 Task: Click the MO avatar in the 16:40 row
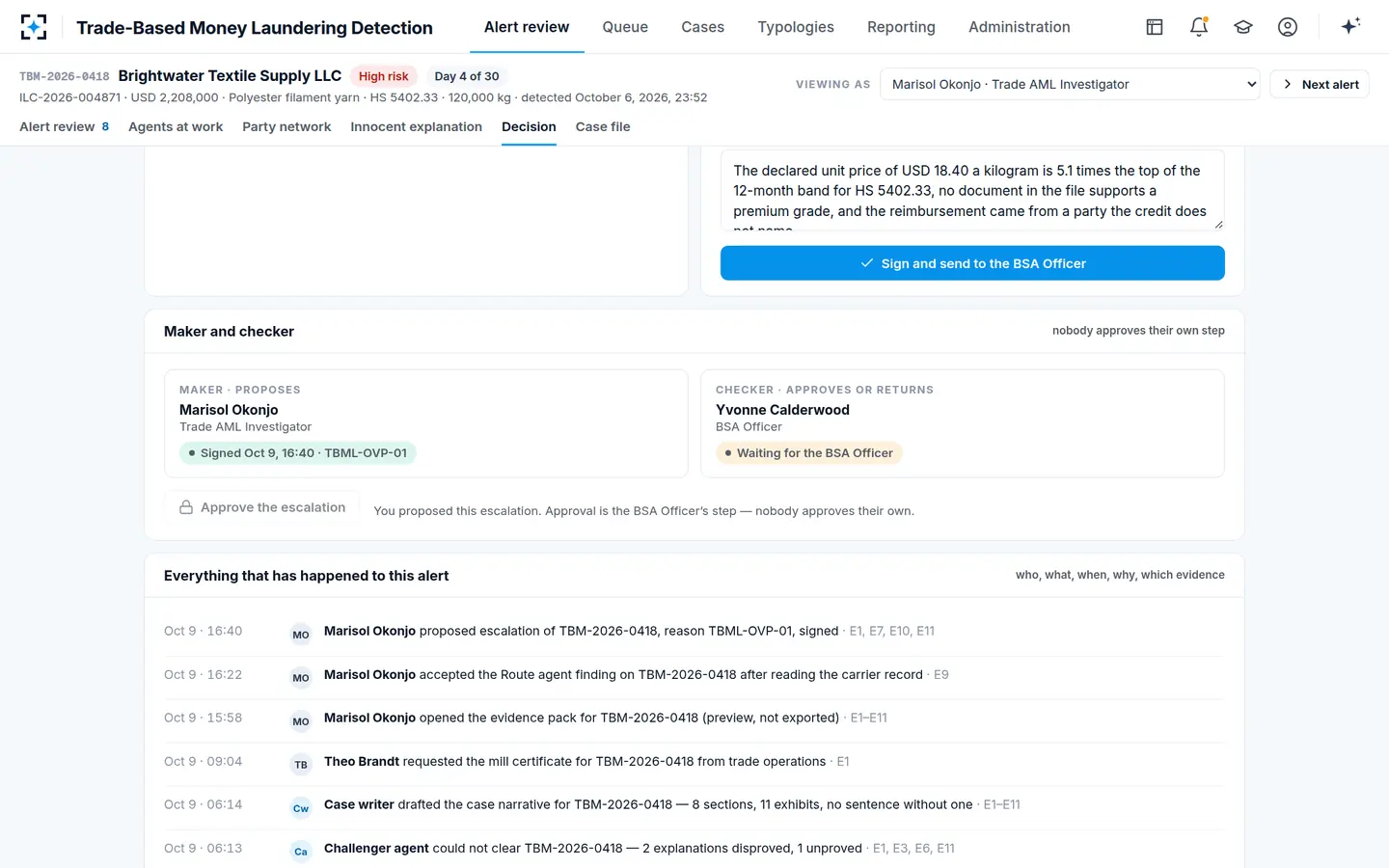pyautogui.click(x=301, y=634)
